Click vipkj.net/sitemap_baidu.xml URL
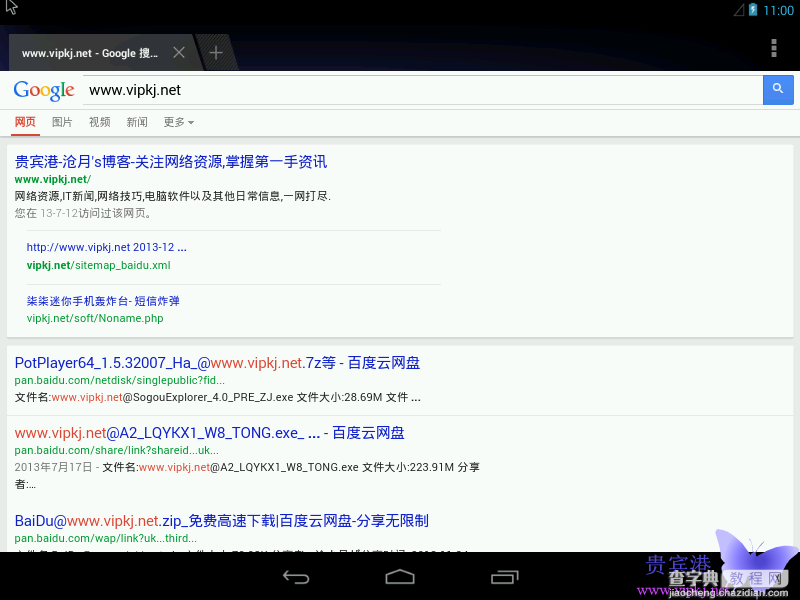Viewport: 800px width, 600px height. 98,265
